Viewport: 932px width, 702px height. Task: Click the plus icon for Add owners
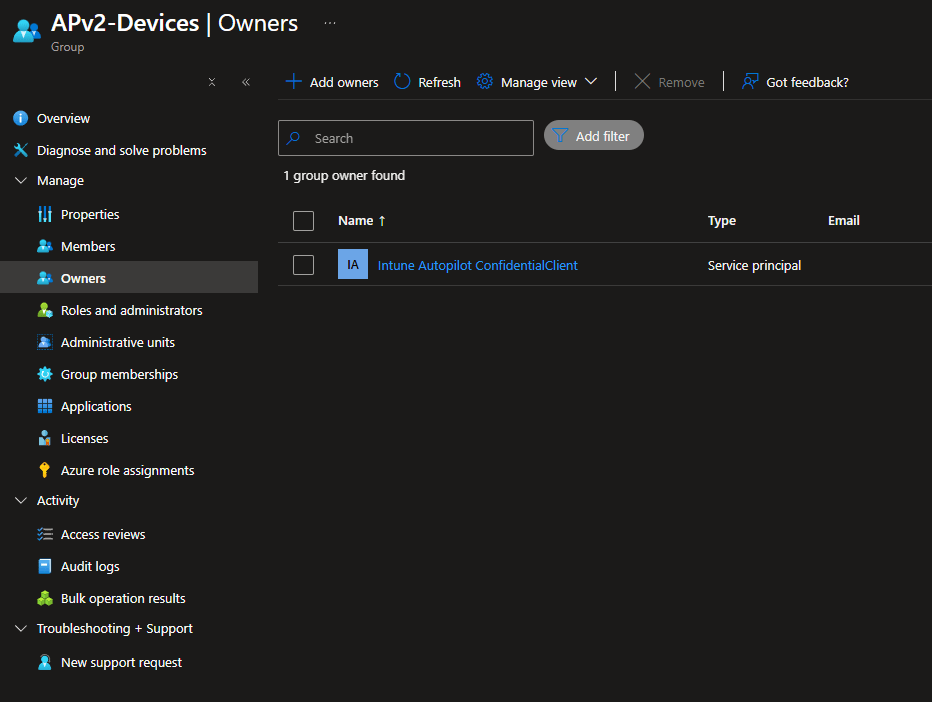(294, 81)
